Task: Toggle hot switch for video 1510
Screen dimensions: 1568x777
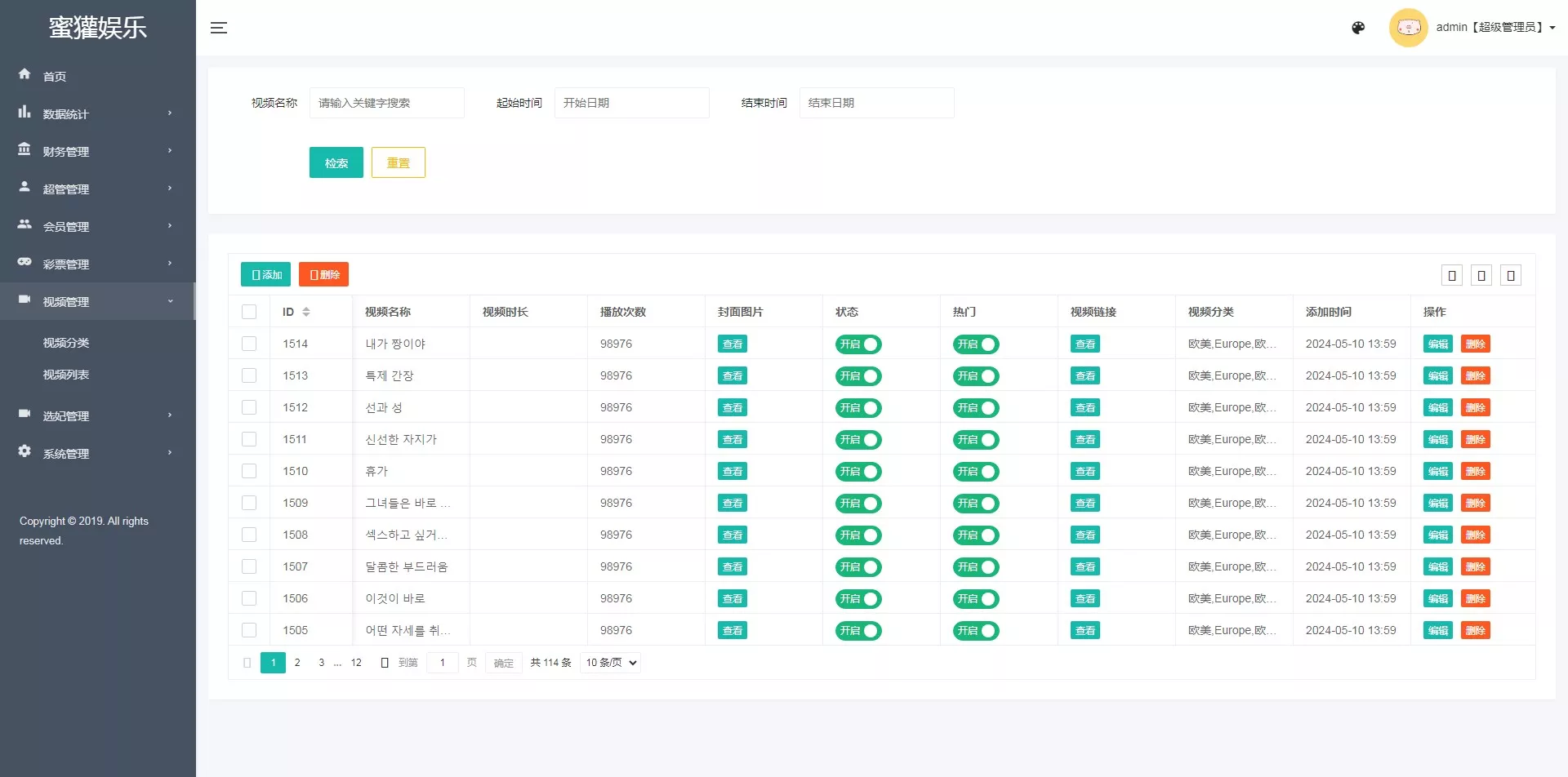Action: click(x=976, y=472)
